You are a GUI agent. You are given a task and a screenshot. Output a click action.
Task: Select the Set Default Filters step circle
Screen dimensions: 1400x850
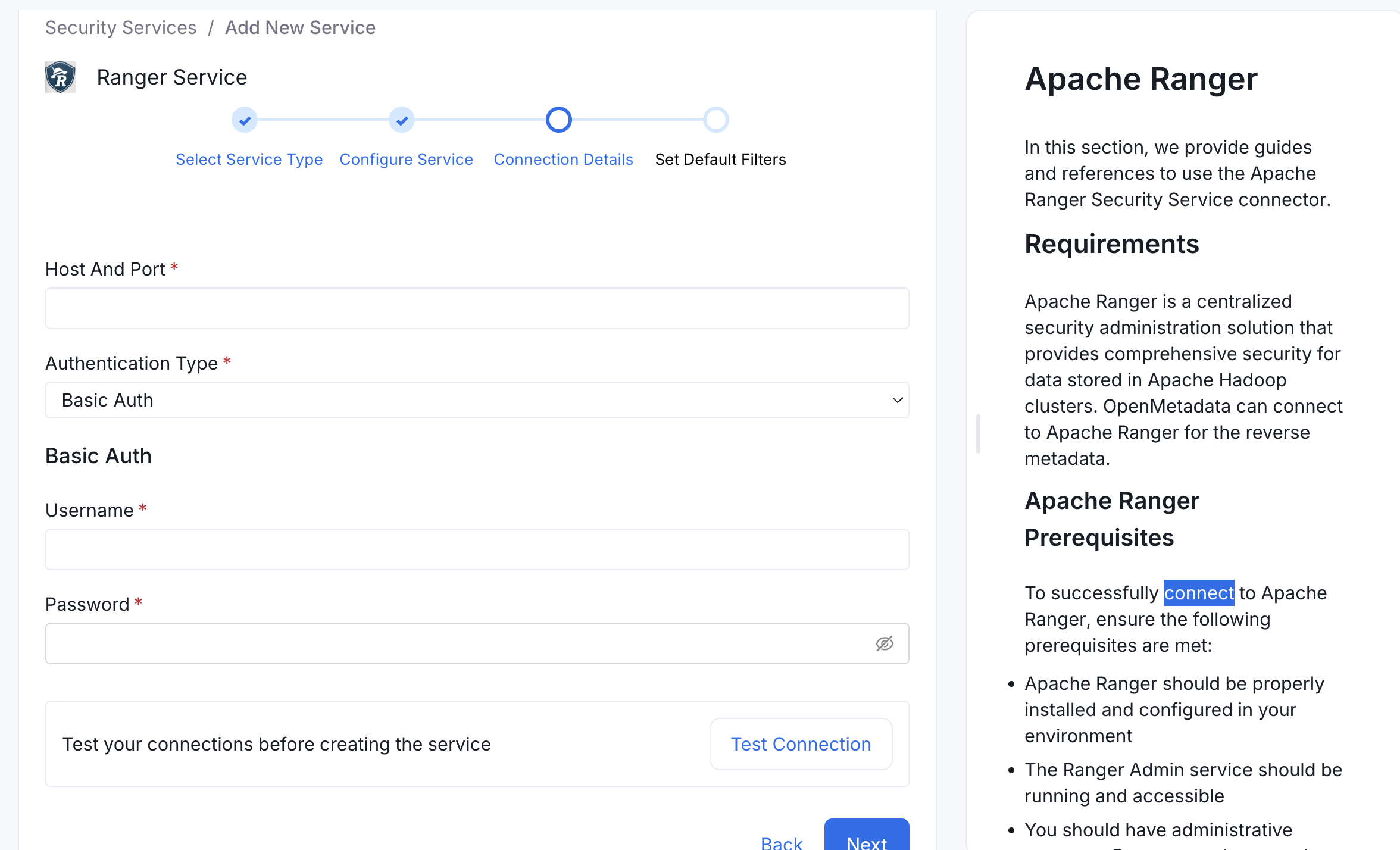pyautogui.click(x=716, y=120)
